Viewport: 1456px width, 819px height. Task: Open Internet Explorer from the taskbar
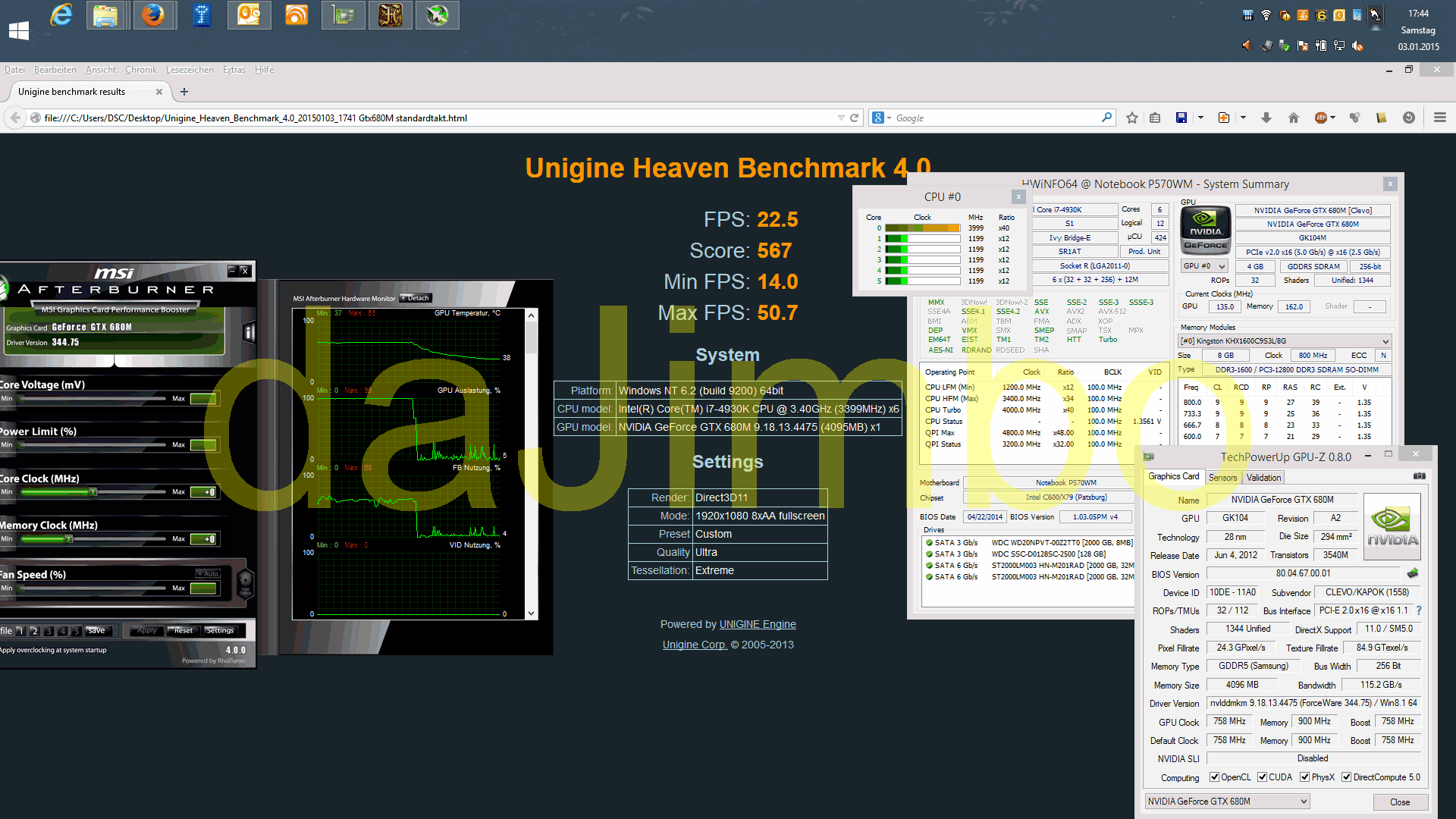click(61, 15)
